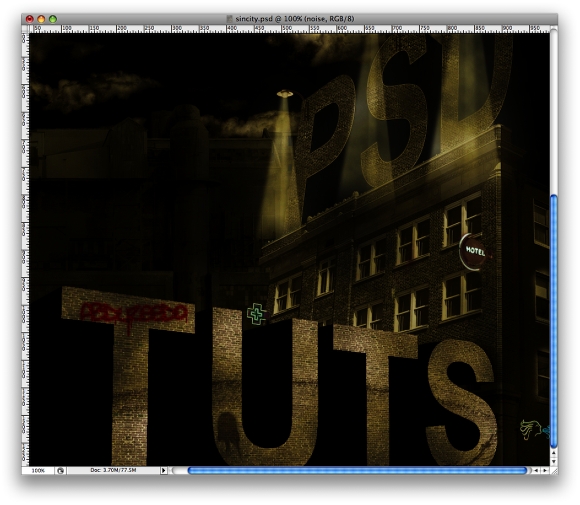Click the scroll left arrow button
The height and width of the screenshot is (505, 580).
(536, 471)
